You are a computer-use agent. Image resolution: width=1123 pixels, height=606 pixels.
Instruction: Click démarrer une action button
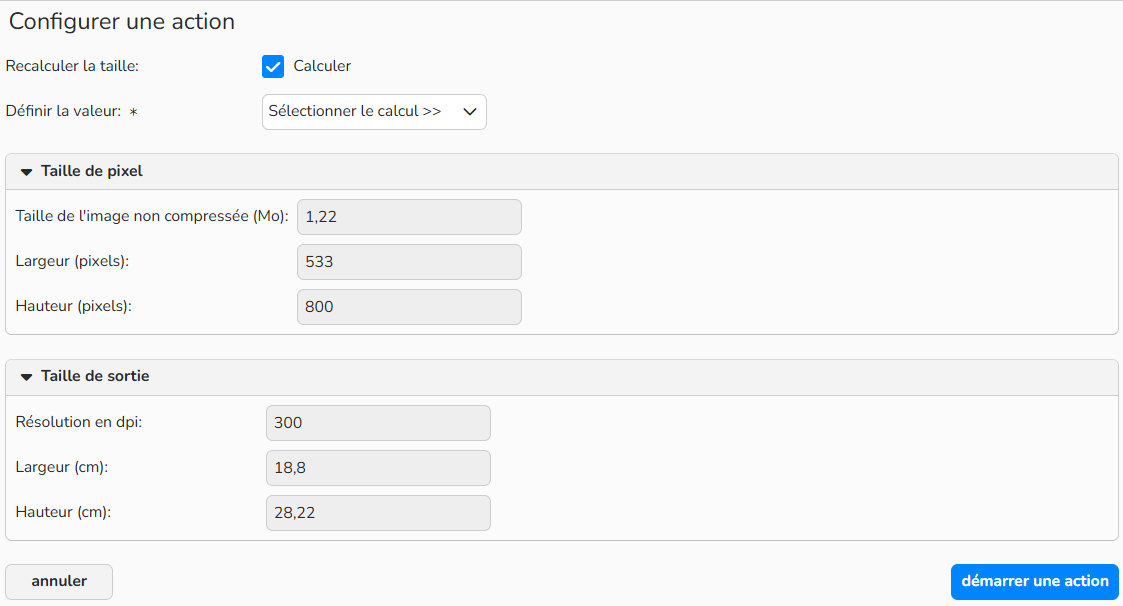click(1034, 582)
